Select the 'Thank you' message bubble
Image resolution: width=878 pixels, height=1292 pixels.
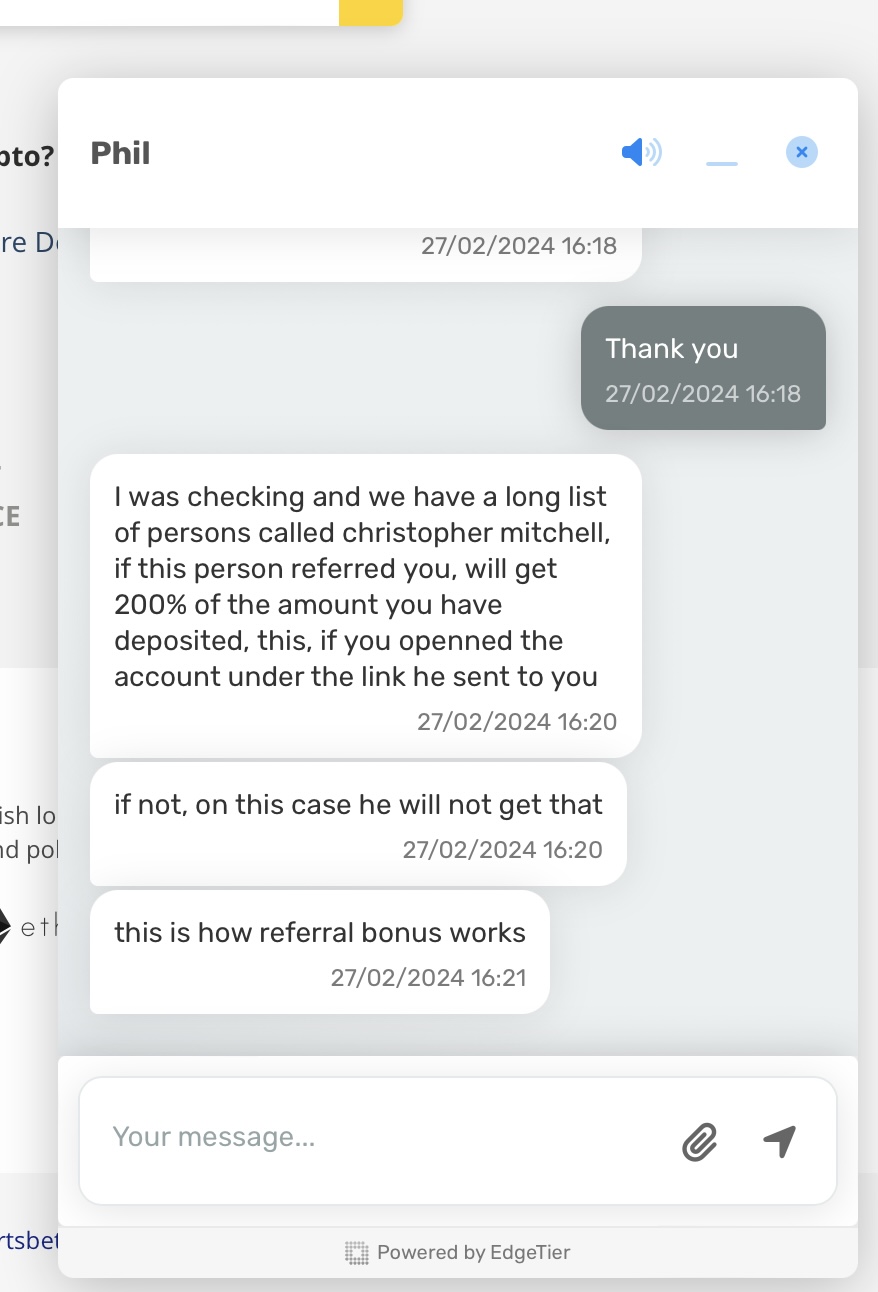coord(703,368)
